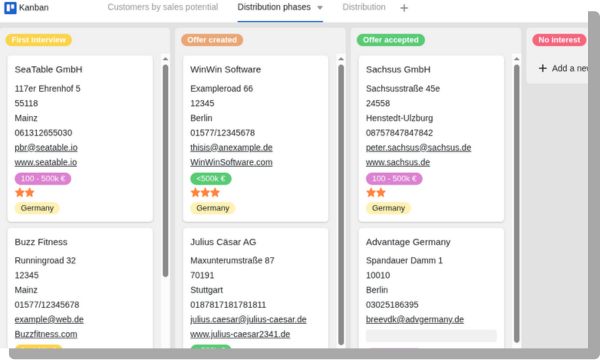
Task: Click the green <500k € tag on WinWin card
Action: (211, 179)
